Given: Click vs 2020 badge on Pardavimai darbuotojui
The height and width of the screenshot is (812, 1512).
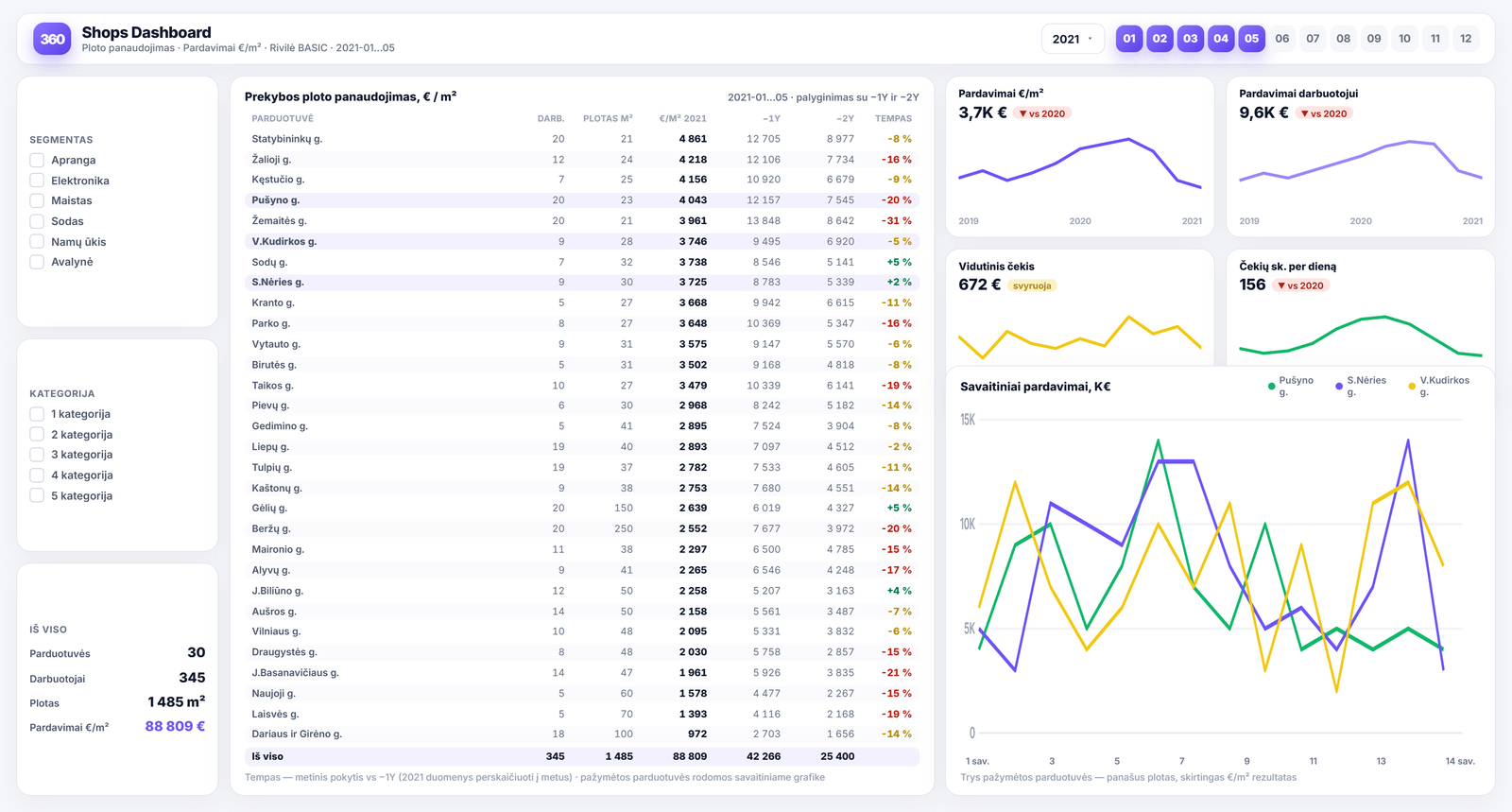Looking at the screenshot, I should pos(1324,113).
